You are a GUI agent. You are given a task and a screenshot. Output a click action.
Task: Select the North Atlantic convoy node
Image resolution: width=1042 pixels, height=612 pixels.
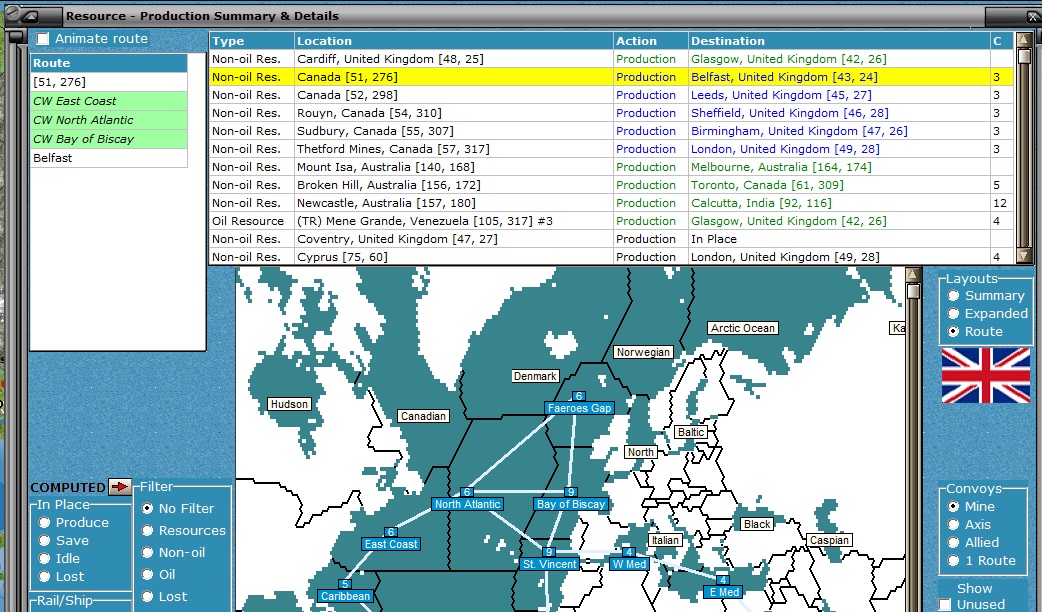point(467,504)
